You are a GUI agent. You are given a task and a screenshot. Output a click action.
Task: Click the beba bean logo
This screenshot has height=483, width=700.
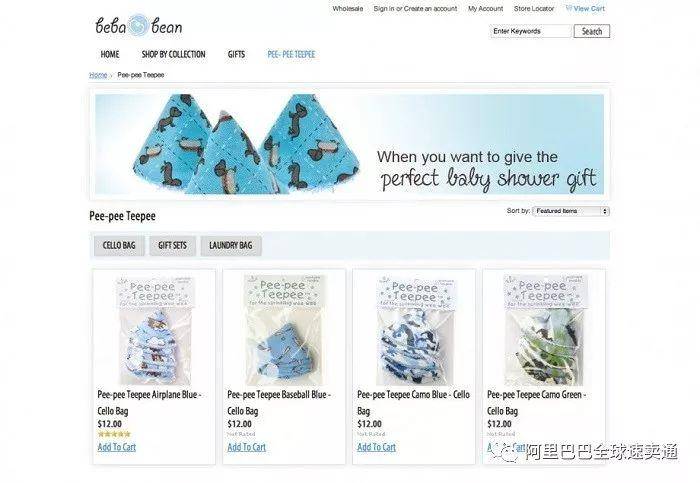(x=139, y=26)
